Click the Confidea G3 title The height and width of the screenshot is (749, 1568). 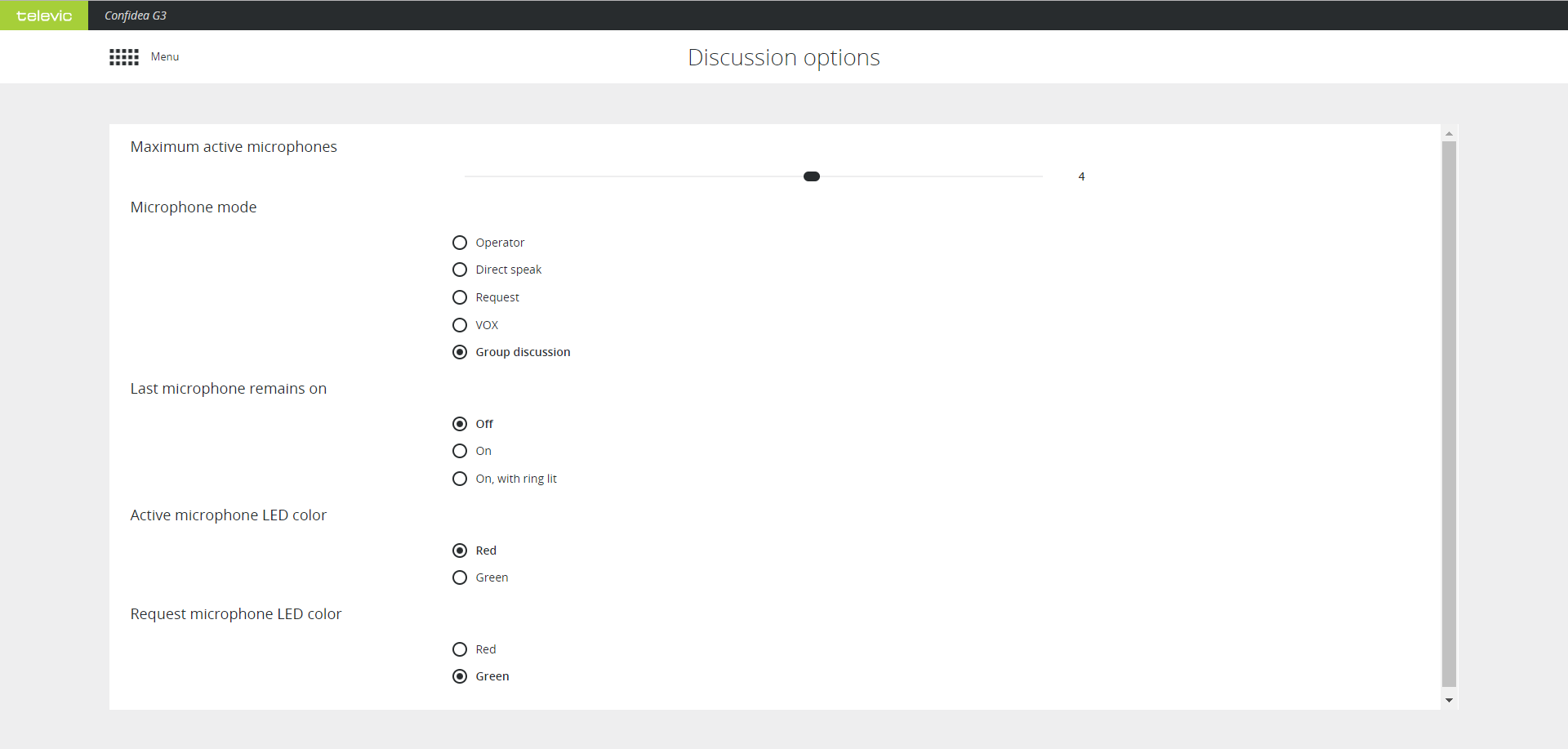(136, 16)
